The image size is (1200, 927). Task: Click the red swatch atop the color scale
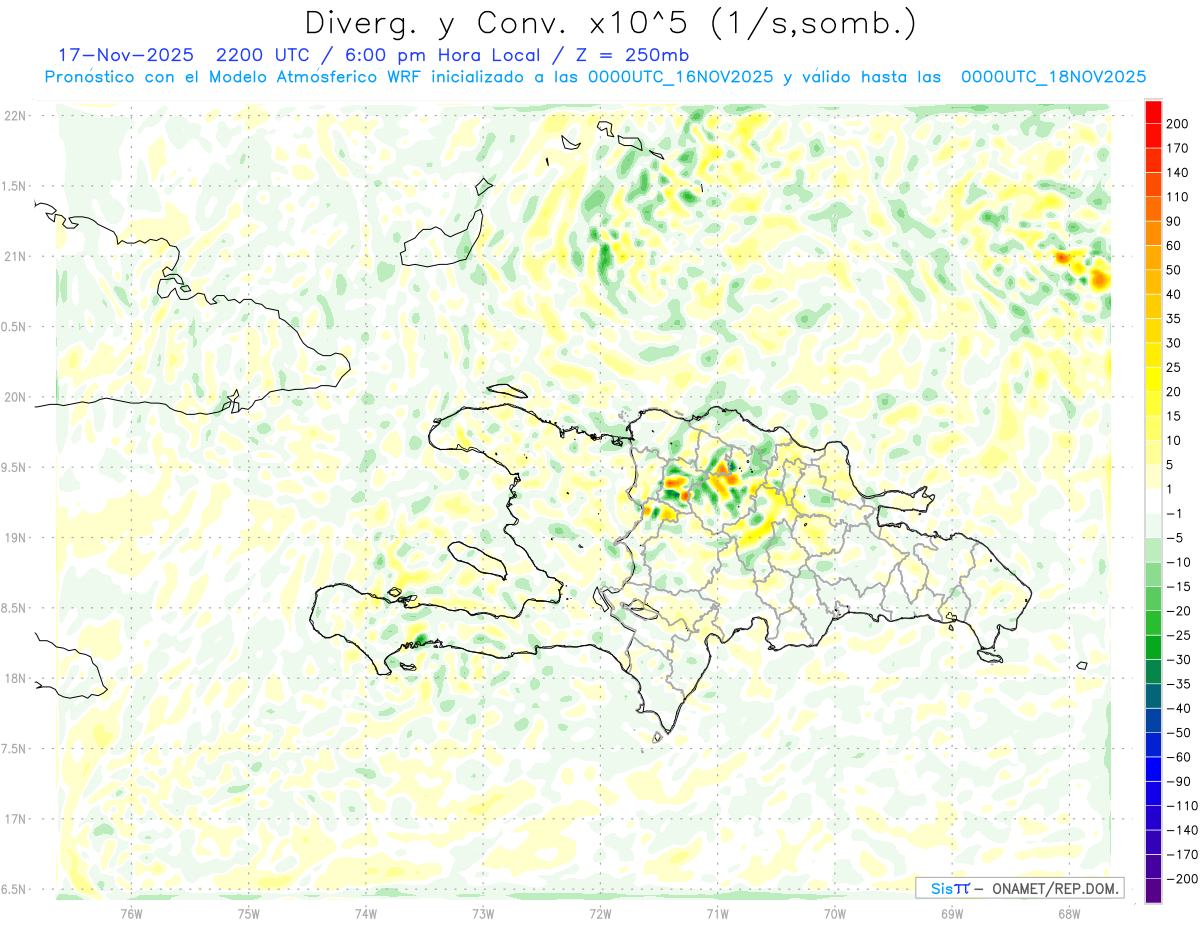(1153, 111)
